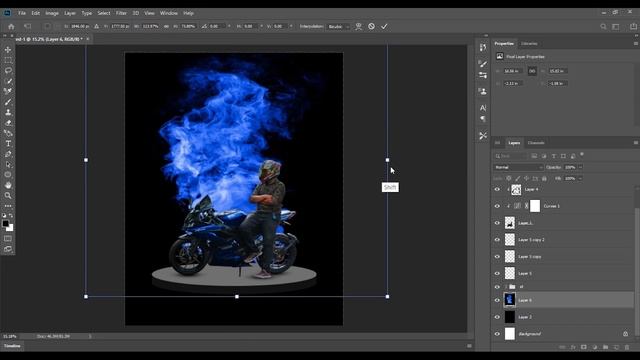Image resolution: width=640 pixels, height=360 pixels.
Task: Select the Layer 5 copy 2 row
Action: pyautogui.click(x=563, y=240)
